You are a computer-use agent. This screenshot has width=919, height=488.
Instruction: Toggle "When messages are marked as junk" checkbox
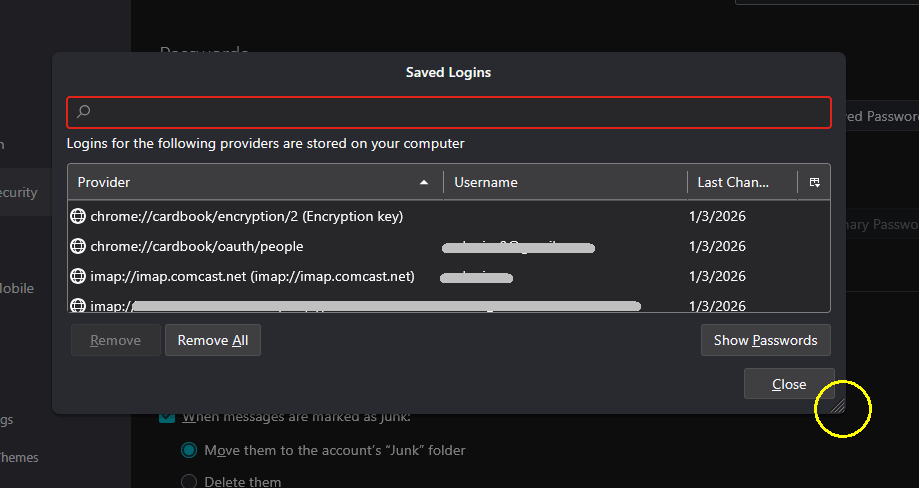(168, 417)
